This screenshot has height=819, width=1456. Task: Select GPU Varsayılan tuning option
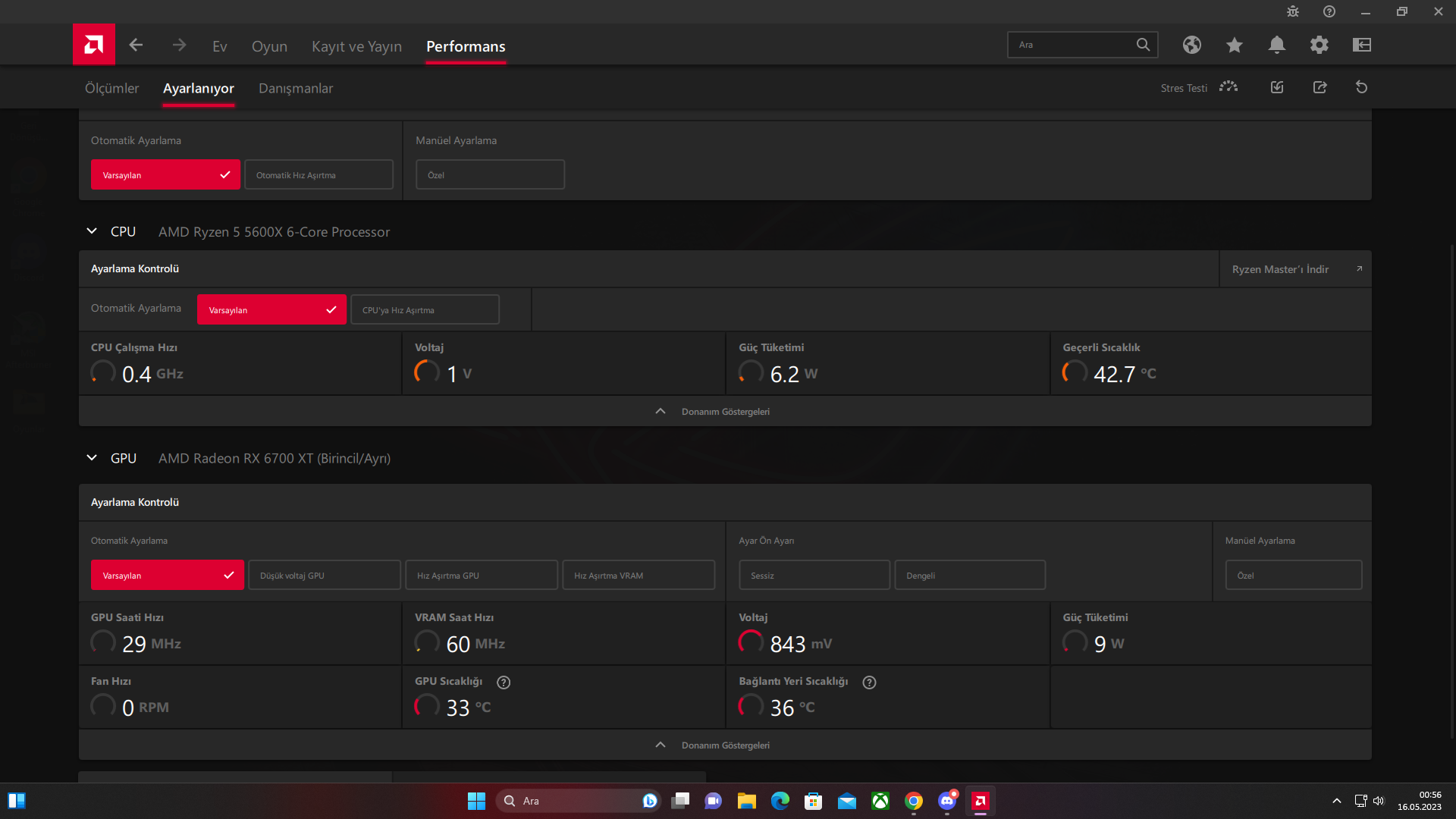coord(168,575)
